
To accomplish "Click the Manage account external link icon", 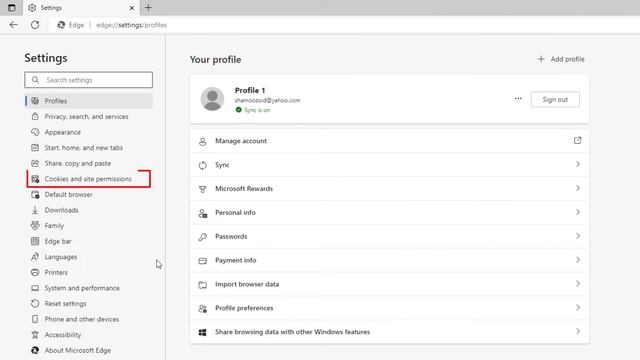I will click(578, 140).
